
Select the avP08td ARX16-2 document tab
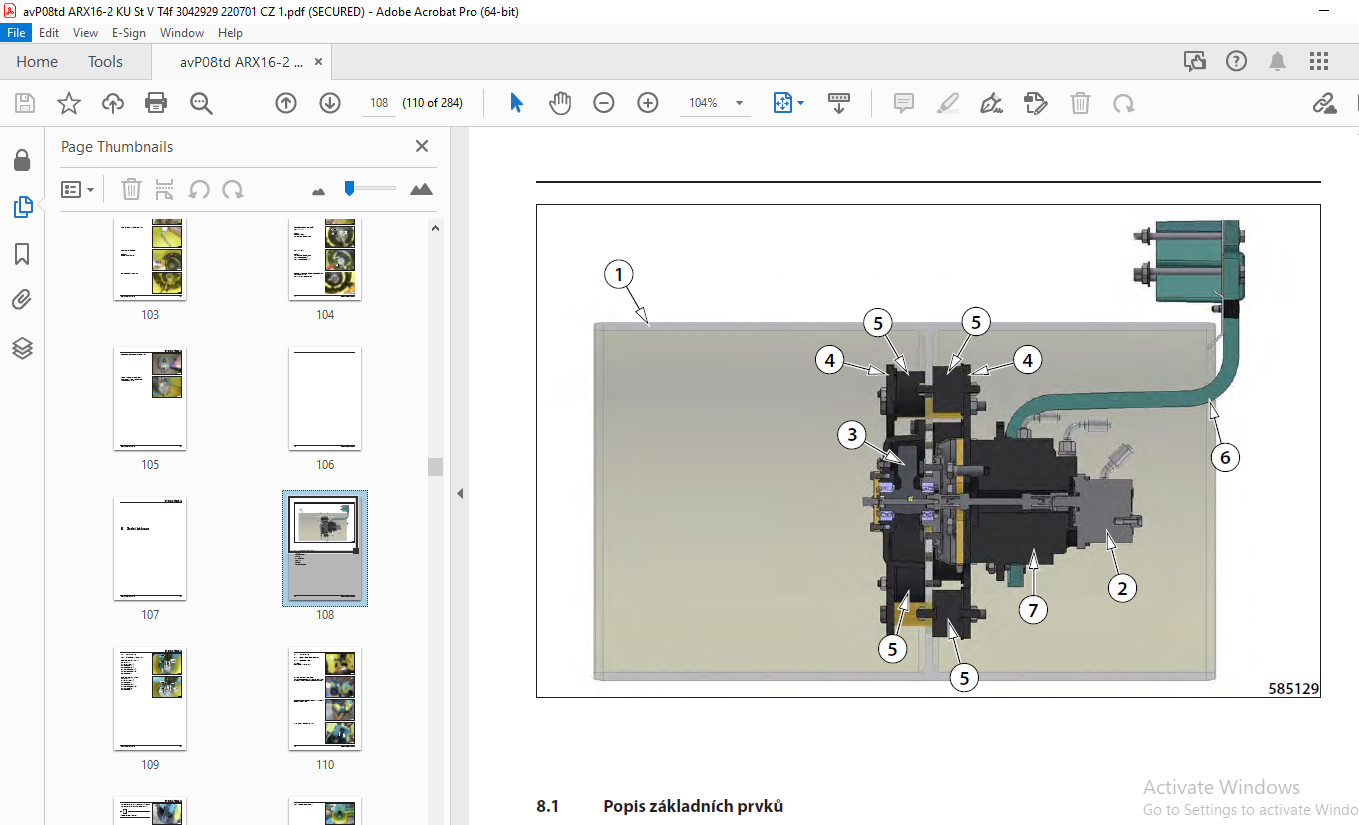[x=241, y=62]
